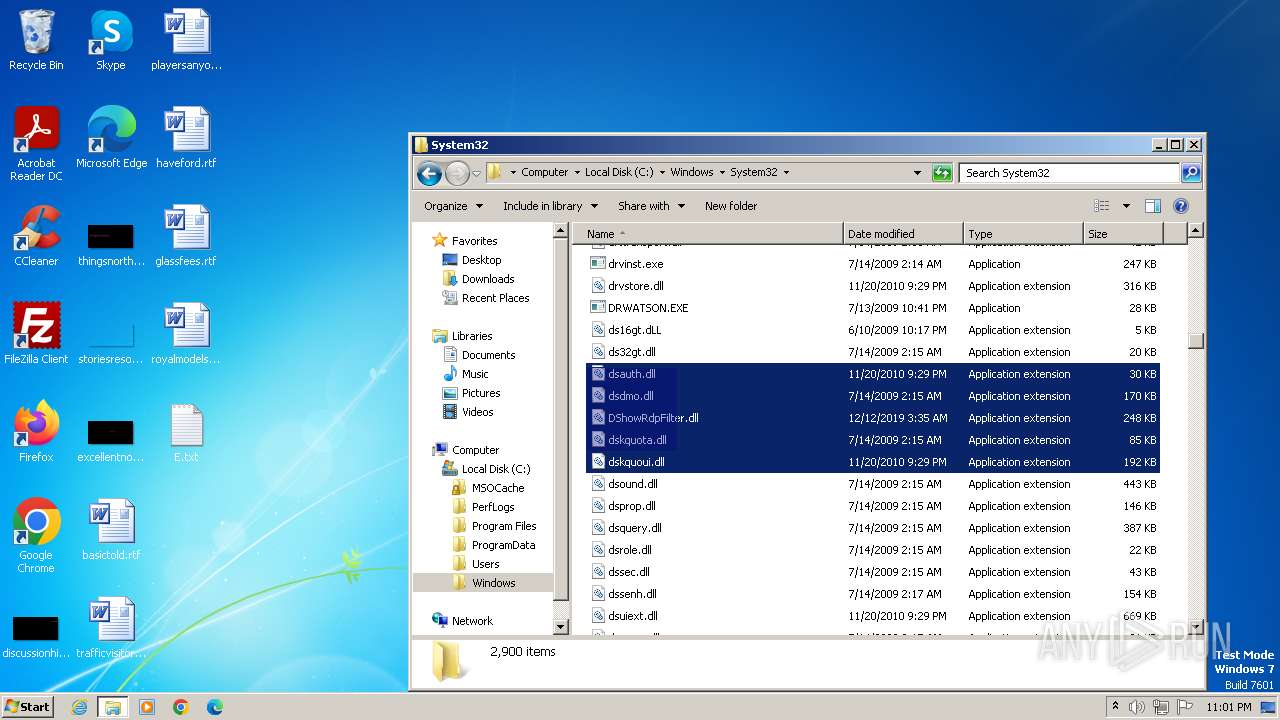This screenshot has width=1280, height=720.
Task: Select Downloads under Favorites
Action: pos(488,279)
